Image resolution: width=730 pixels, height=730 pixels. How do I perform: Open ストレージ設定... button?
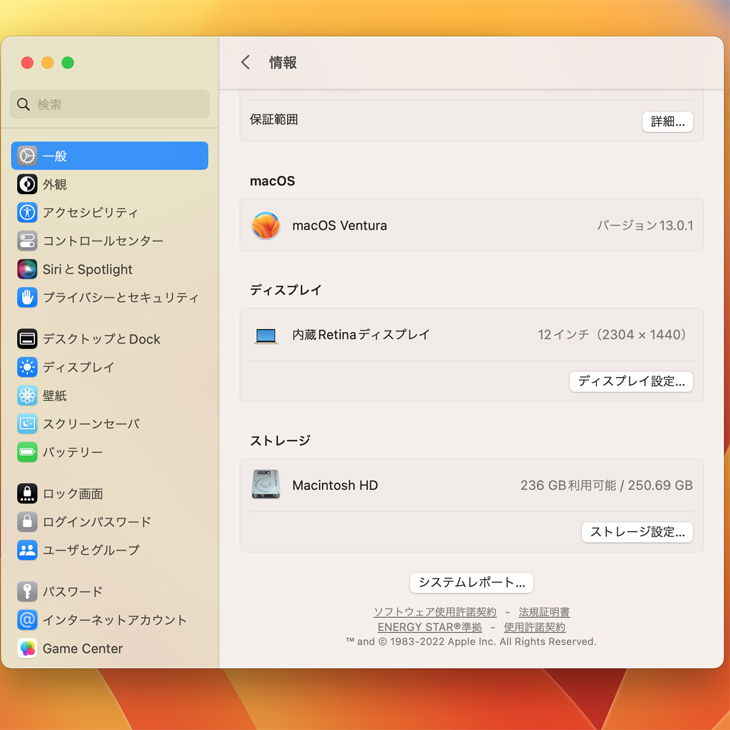[x=637, y=532]
